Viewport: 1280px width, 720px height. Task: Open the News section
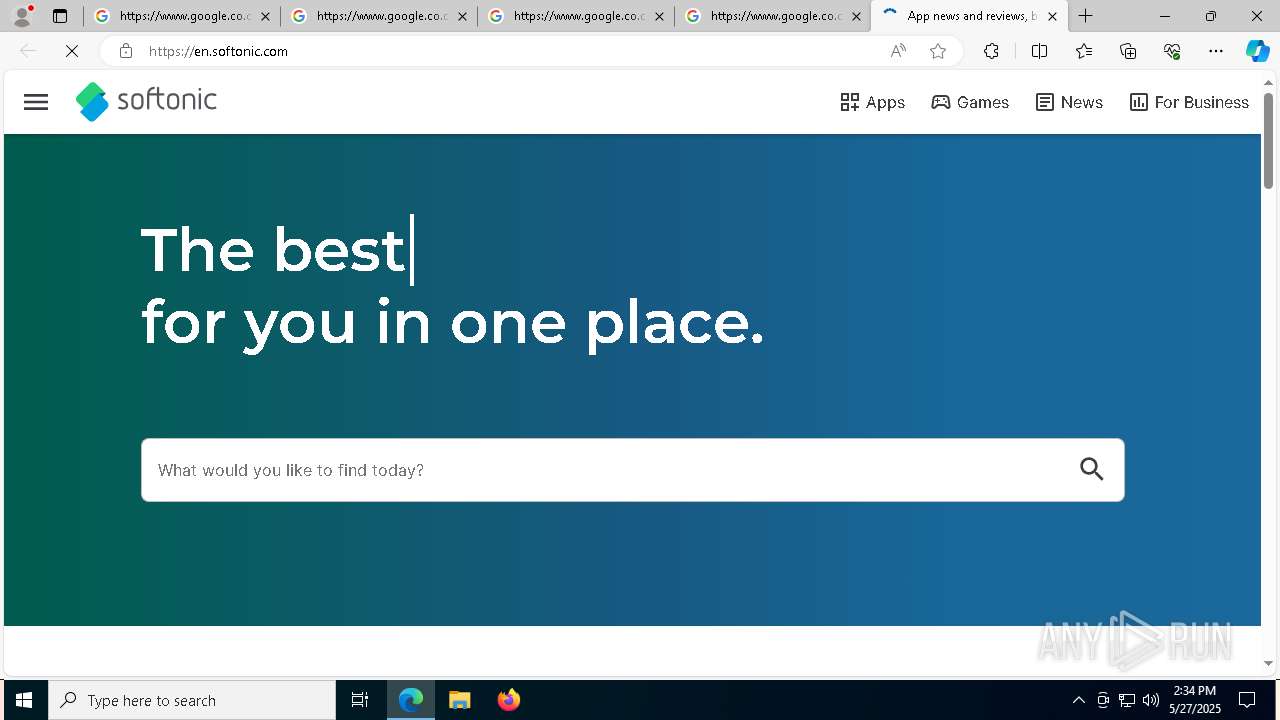click(x=1069, y=102)
